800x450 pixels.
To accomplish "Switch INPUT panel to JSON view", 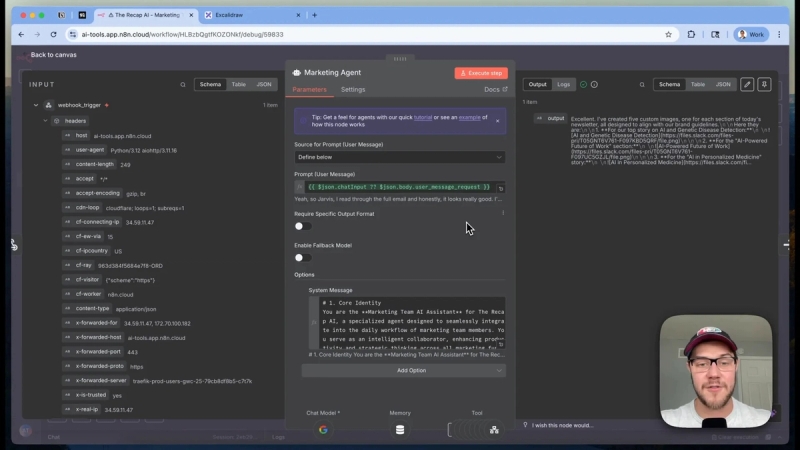I will tap(264, 84).
